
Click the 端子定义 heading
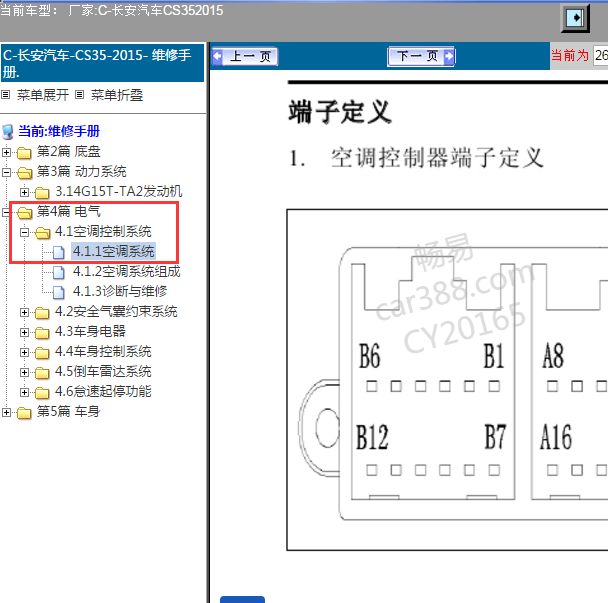tap(340, 112)
